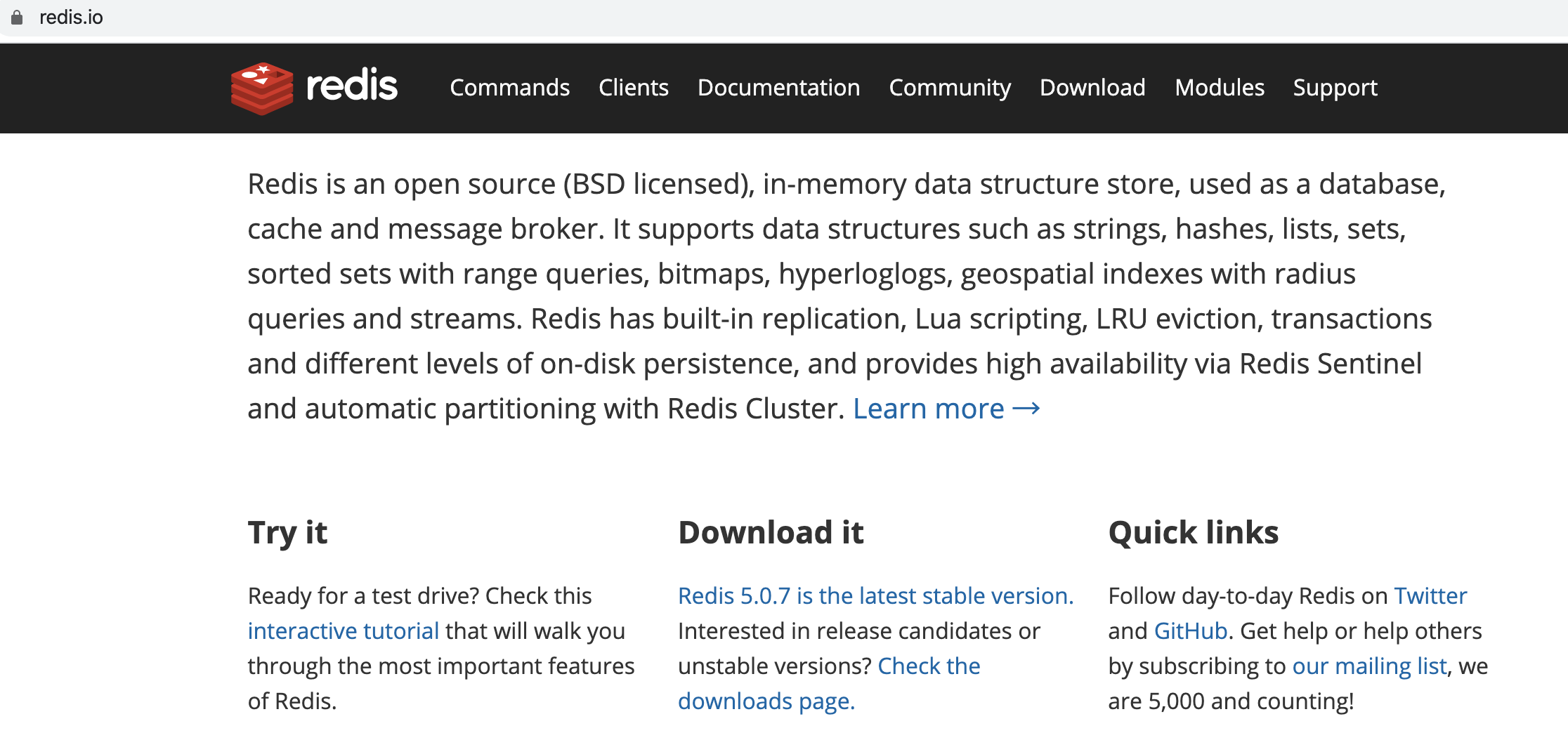Screen dimensions: 1568x733
Task: Open the Check the downloads page link
Action: (x=829, y=683)
